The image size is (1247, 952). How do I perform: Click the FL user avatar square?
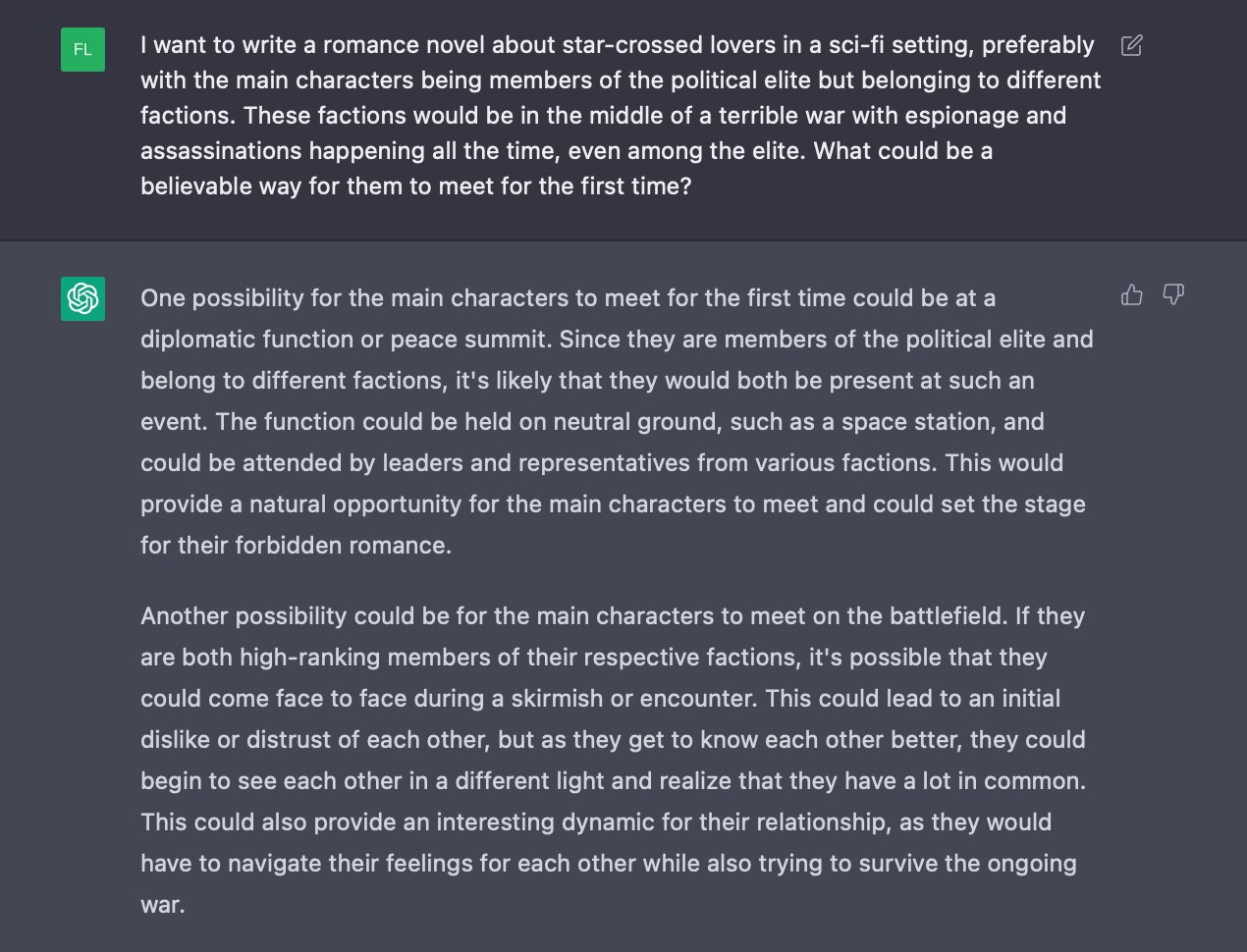coord(83,50)
